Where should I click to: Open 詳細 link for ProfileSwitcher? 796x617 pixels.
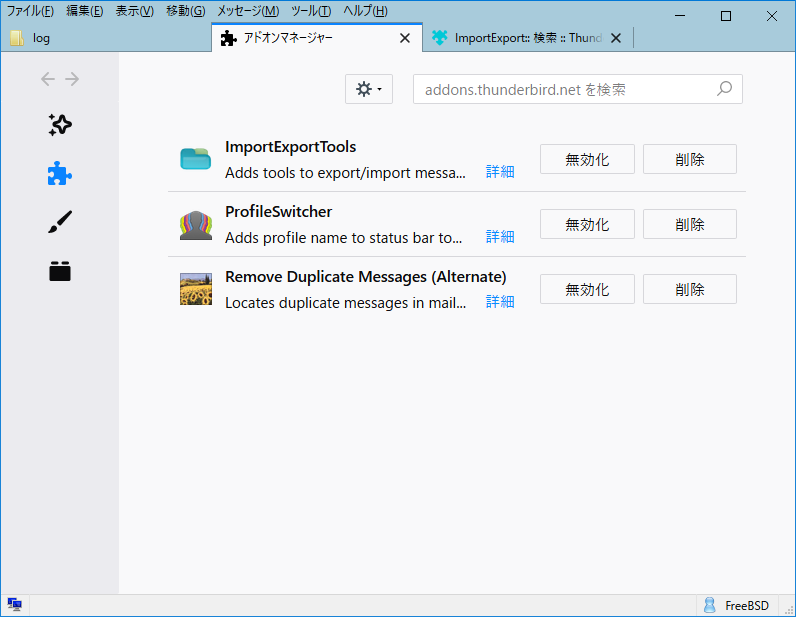(500, 237)
